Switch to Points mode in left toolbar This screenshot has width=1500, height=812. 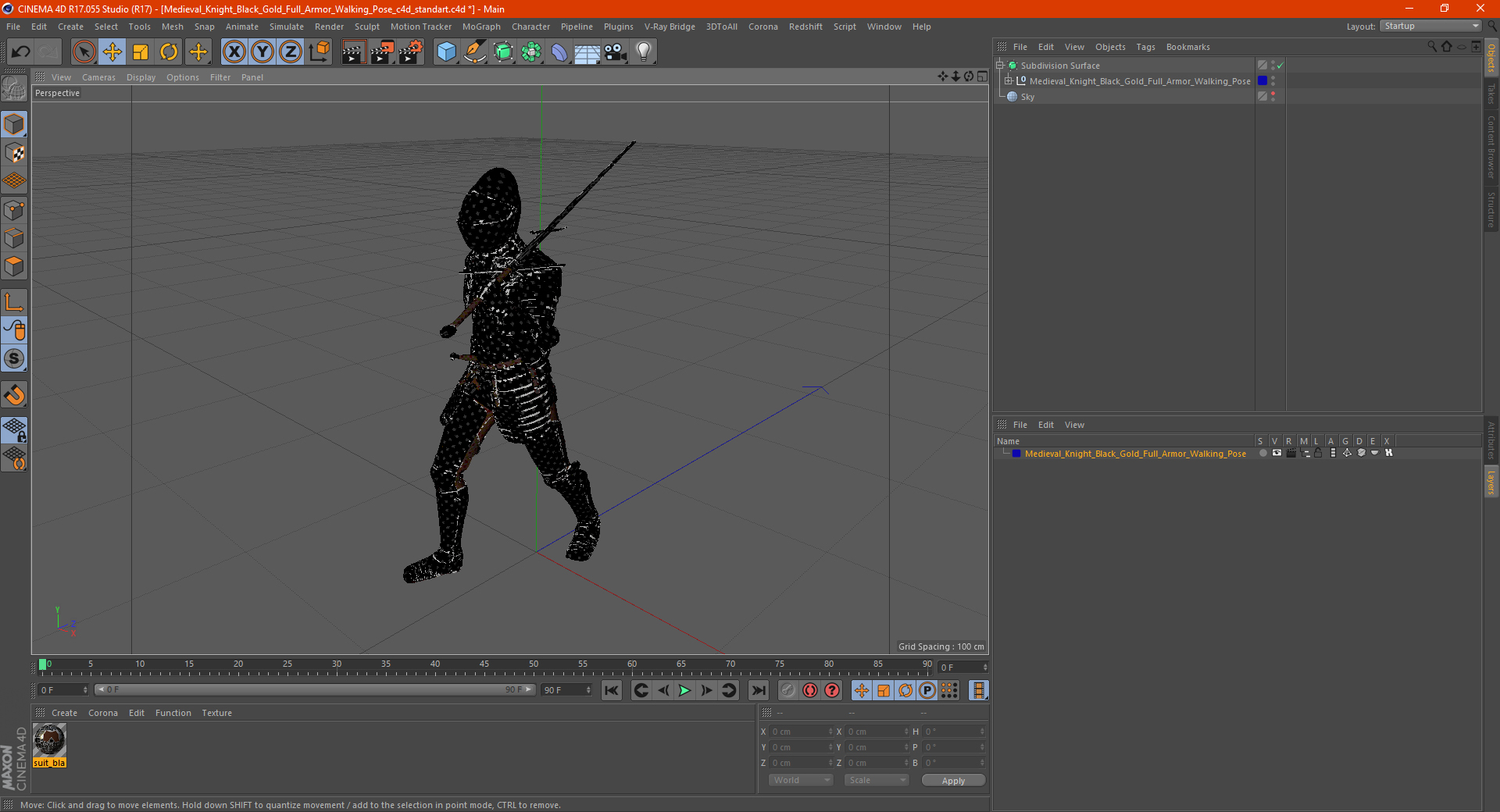click(x=14, y=210)
